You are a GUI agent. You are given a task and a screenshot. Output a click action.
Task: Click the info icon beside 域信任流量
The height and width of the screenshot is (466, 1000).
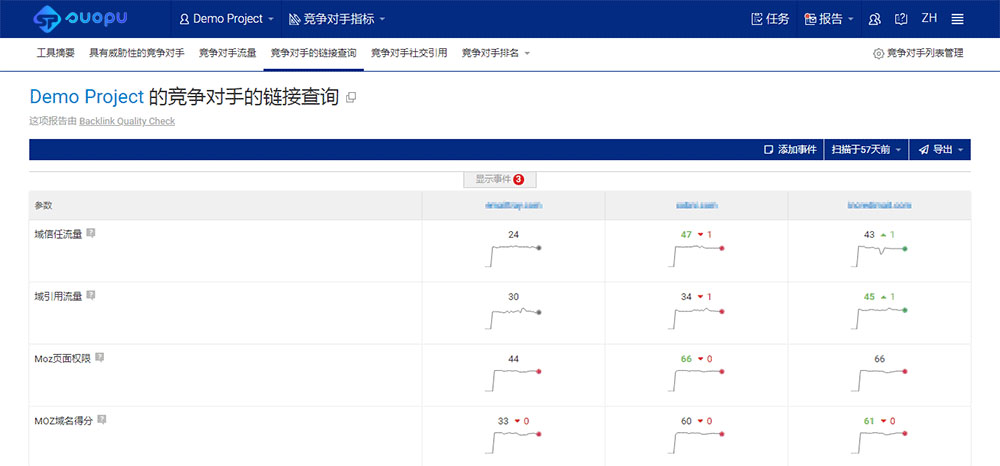(91, 233)
